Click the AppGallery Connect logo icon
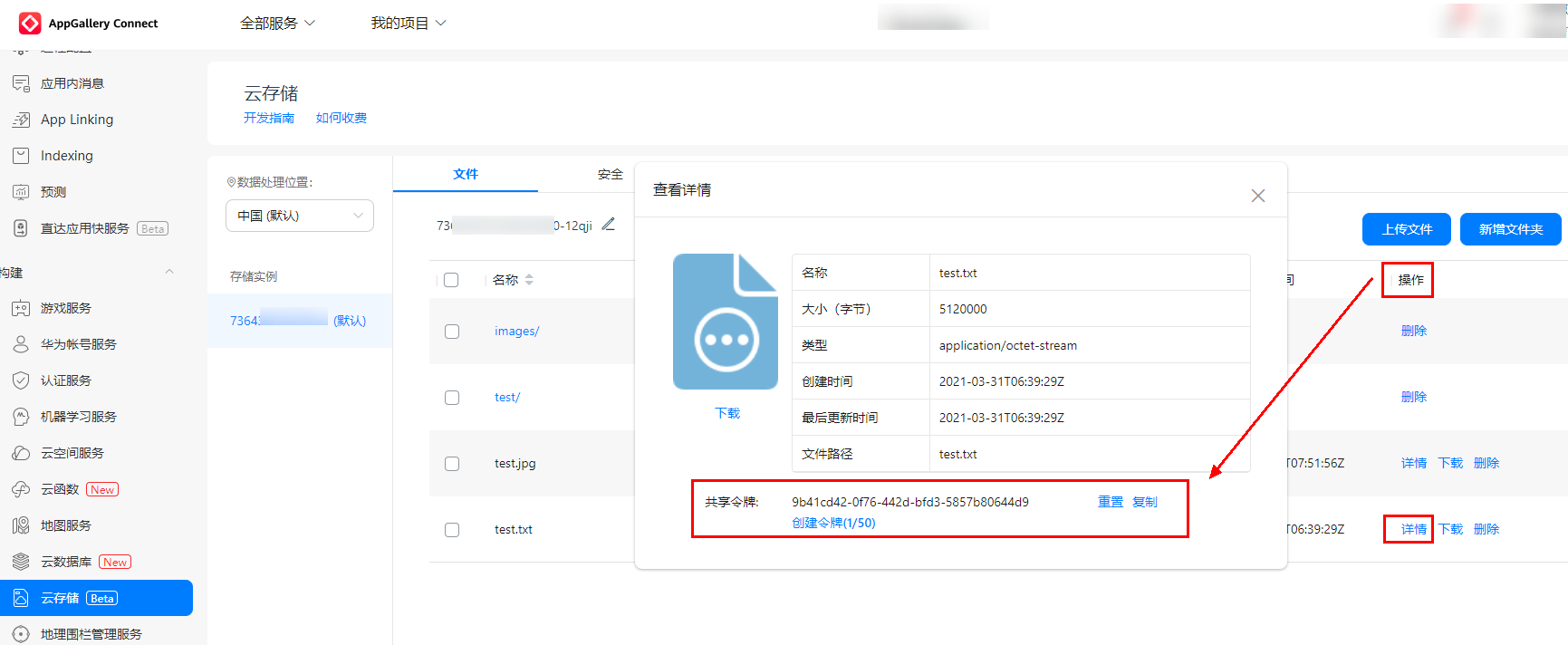Viewport: 1568px width, 645px height. click(x=30, y=23)
